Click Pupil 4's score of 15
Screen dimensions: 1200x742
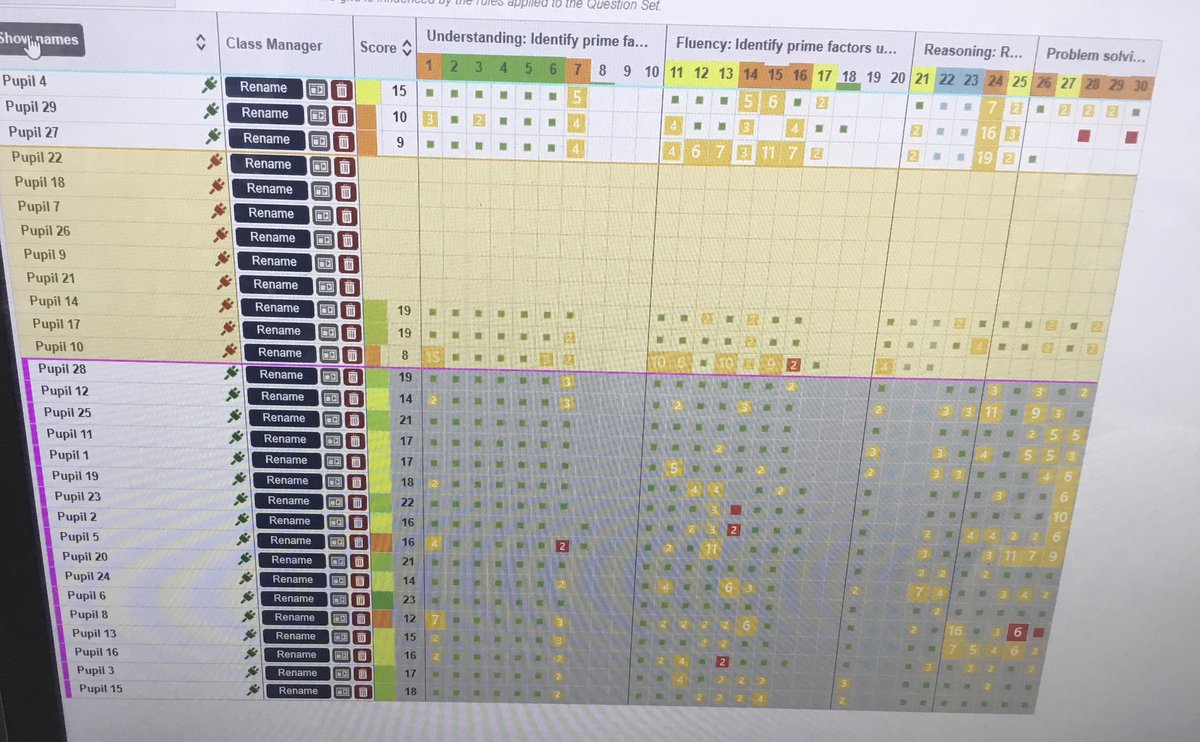400,91
